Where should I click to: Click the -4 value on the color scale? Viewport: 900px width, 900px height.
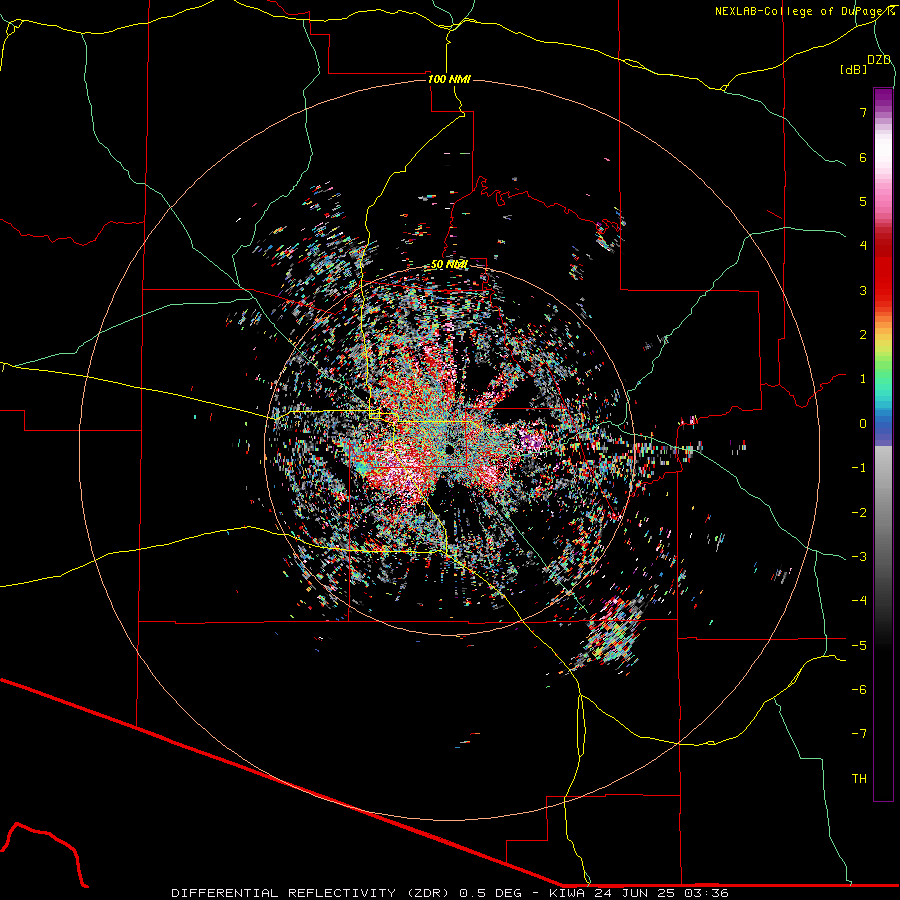tap(859, 601)
